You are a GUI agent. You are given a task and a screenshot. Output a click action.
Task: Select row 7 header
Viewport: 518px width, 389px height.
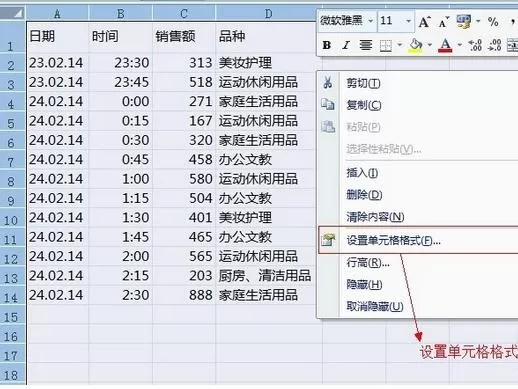pos(13,160)
